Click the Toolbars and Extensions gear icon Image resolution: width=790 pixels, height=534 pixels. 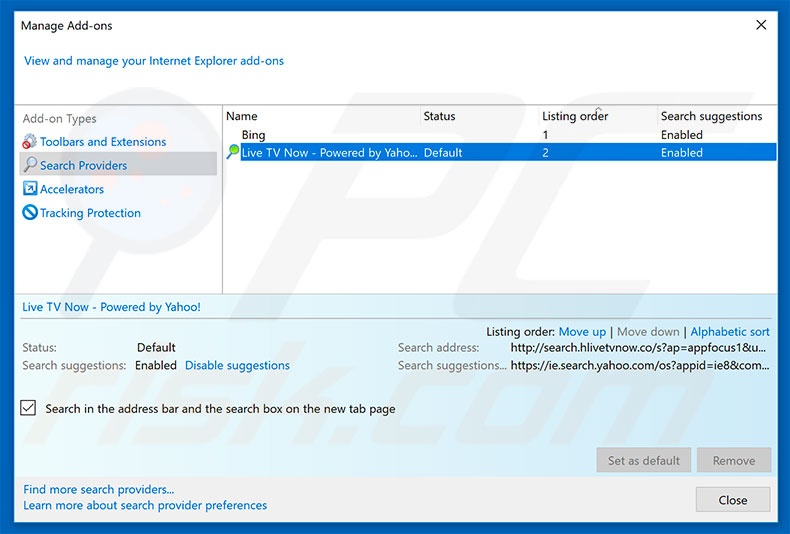(x=29, y=142)
